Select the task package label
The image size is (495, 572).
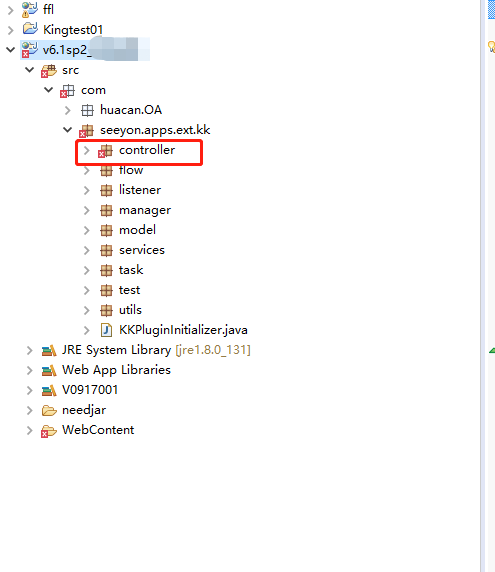tap(131, 270)
